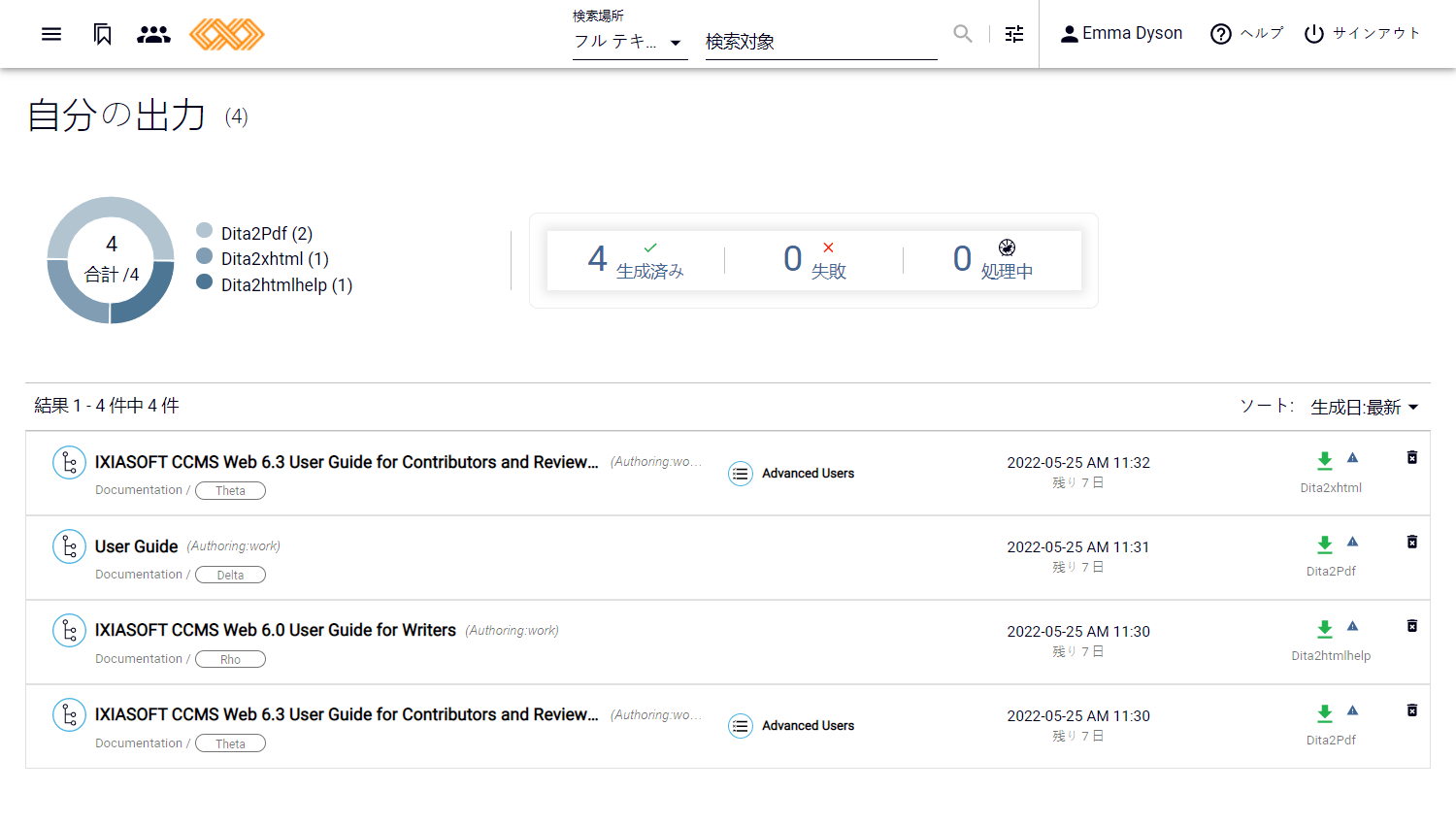This screenshot has height=825, width=1456.
Task: Click Theta tag on 11:32 row
Action: (230, 490)
